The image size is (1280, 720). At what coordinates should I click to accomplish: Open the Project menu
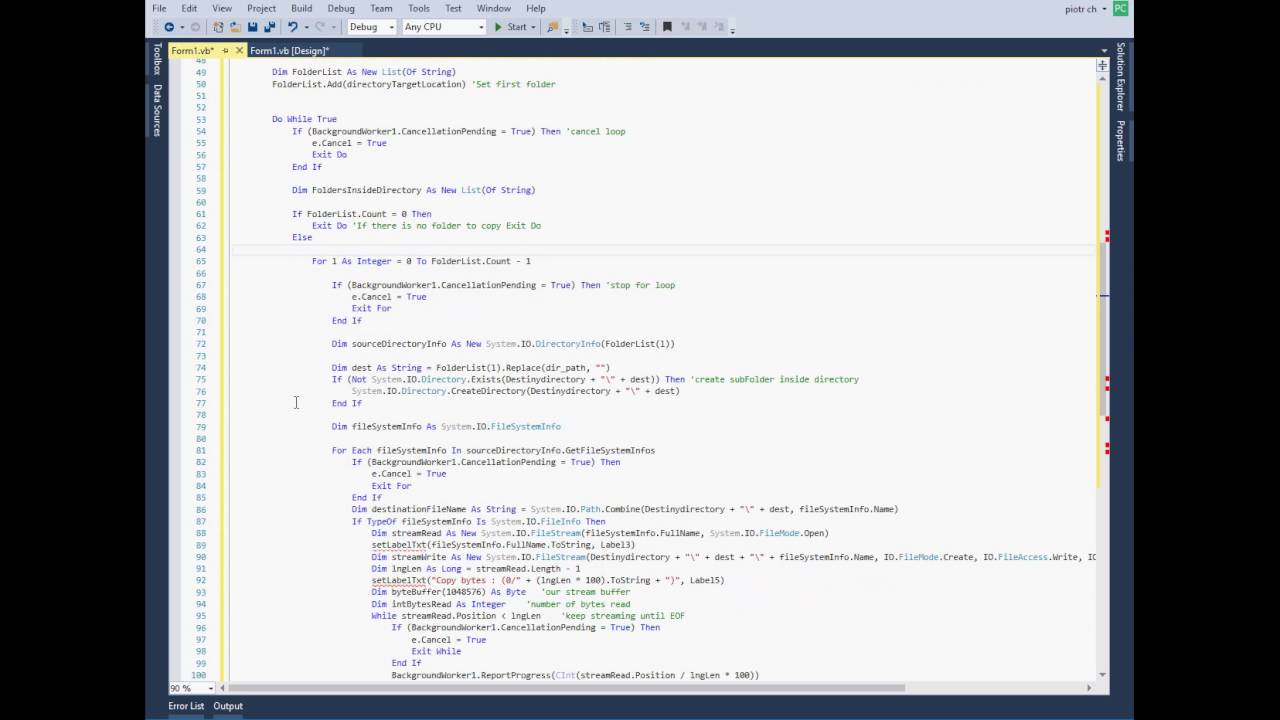[261, 8]
